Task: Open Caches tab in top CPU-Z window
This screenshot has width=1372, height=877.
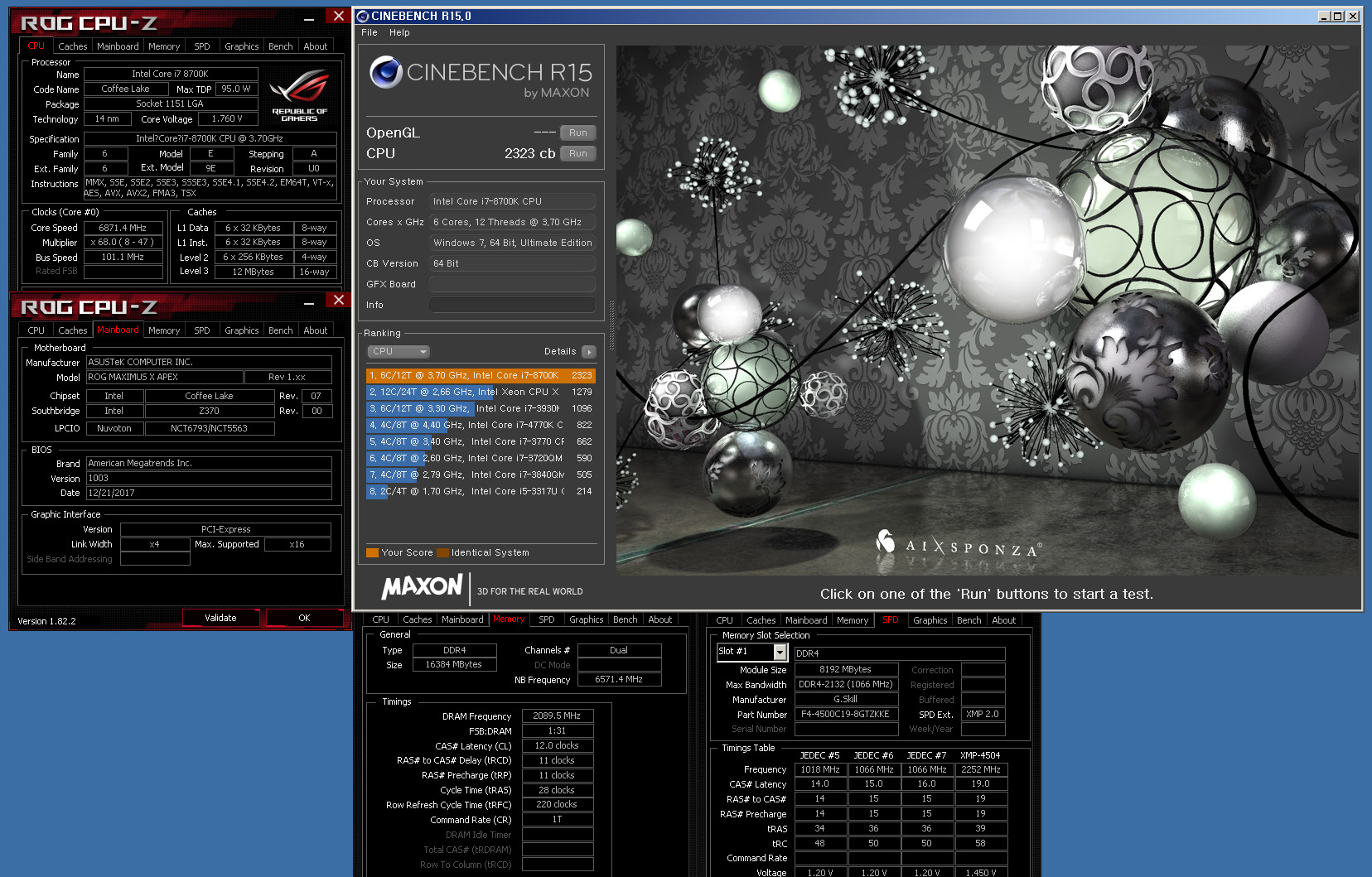Action: point(73,46)
